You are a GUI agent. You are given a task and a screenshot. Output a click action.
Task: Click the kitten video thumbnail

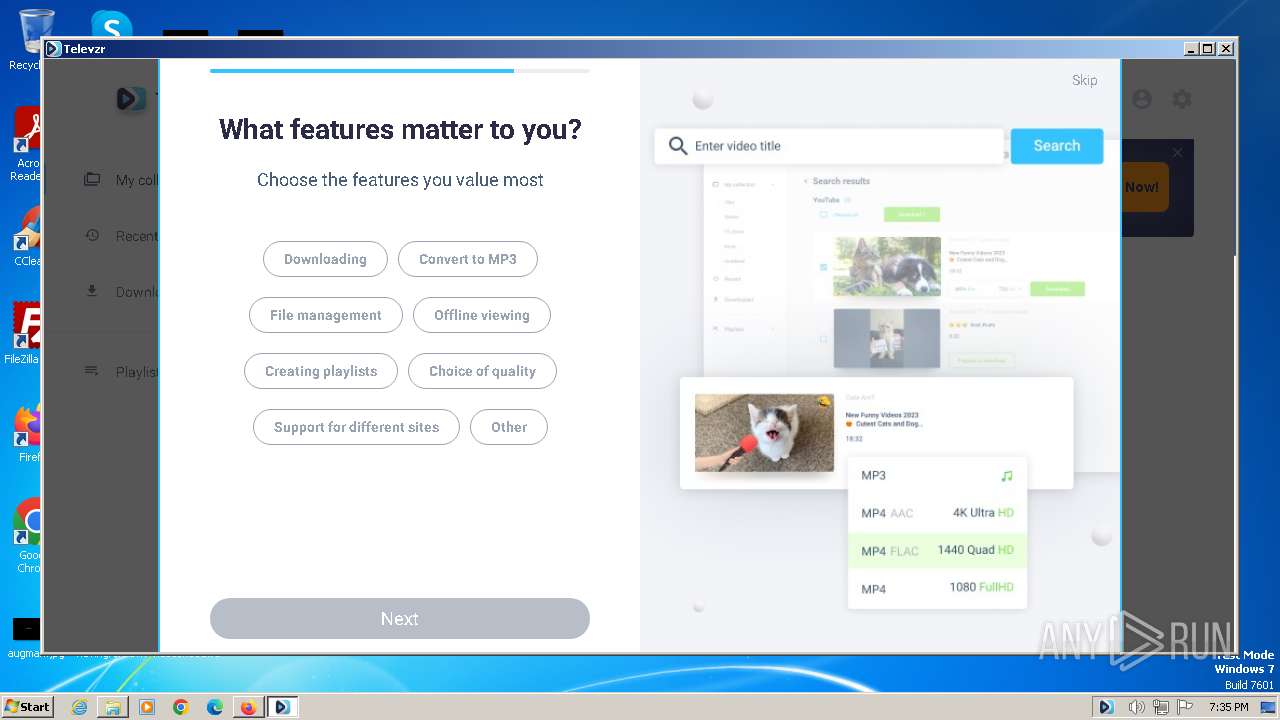[764, 433]
